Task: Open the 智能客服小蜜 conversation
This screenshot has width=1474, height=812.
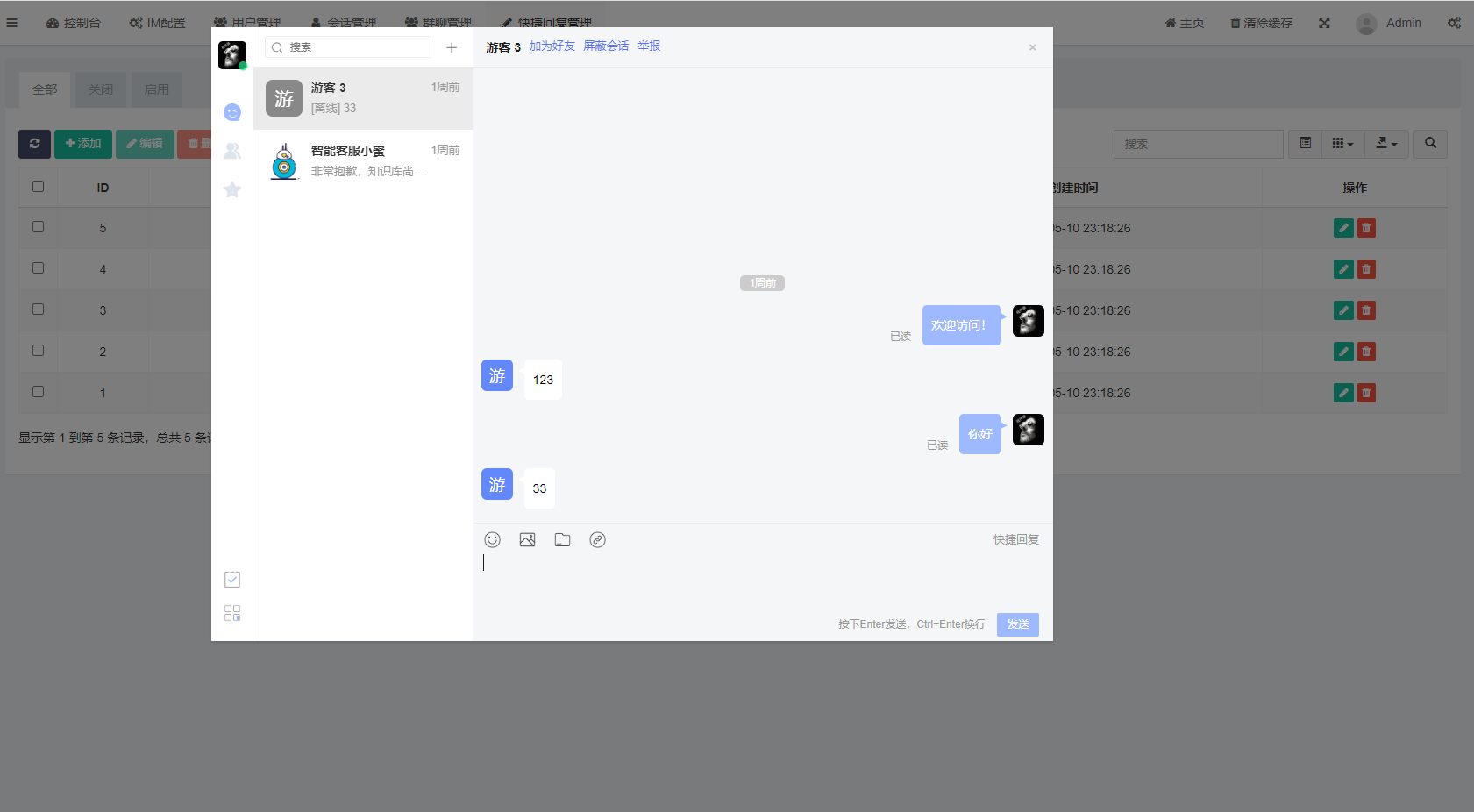Action: point(363,161)
